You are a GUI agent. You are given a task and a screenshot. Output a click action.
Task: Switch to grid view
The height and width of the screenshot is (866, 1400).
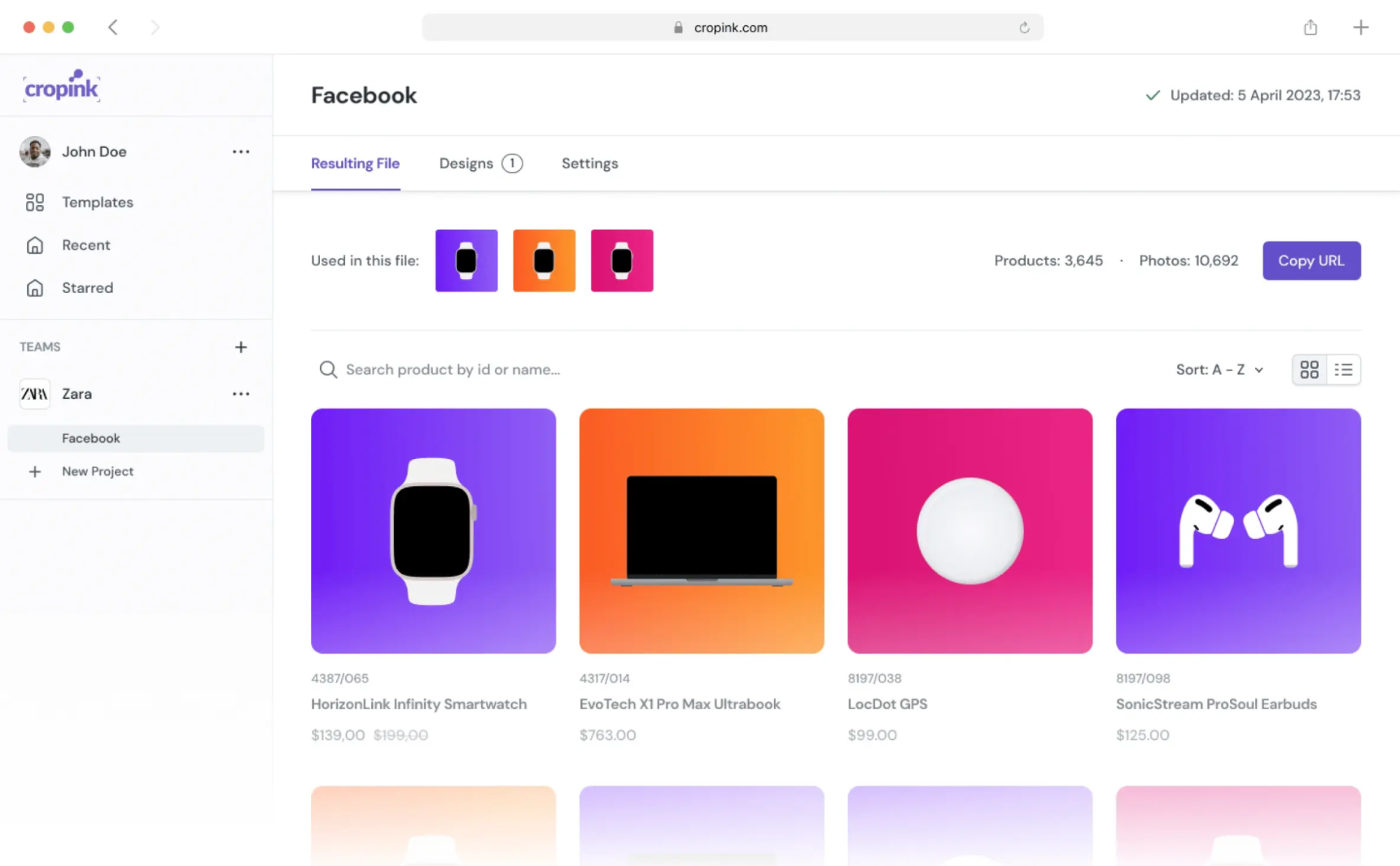(1309, 369)
